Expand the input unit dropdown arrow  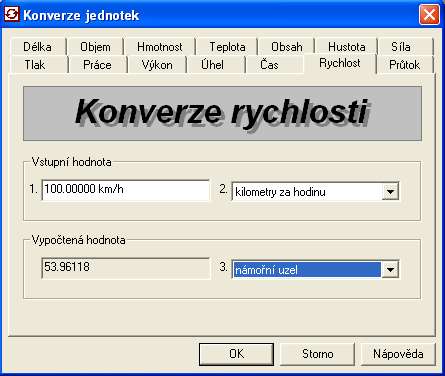click(390, 192)
